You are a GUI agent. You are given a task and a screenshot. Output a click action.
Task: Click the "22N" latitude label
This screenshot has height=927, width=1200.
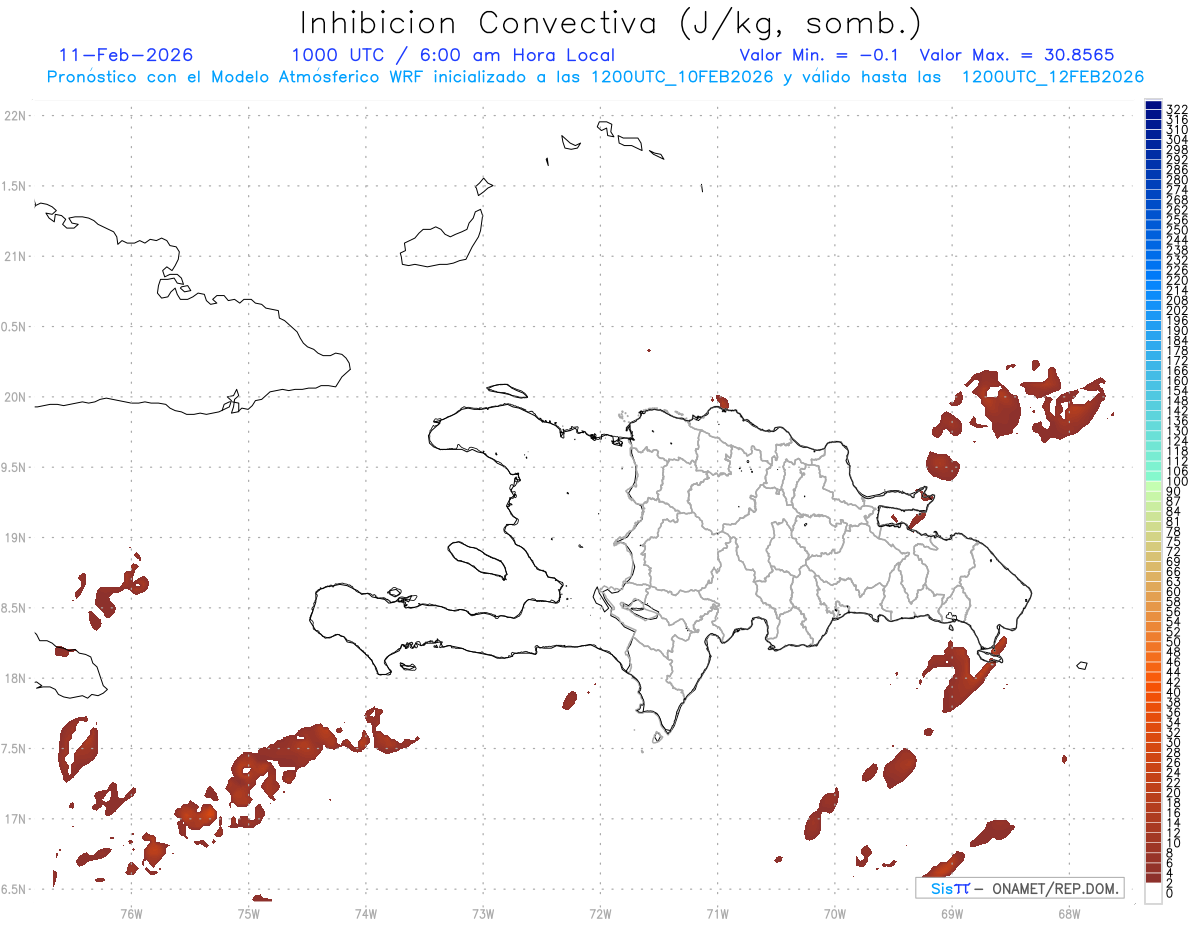click(14, 116)
